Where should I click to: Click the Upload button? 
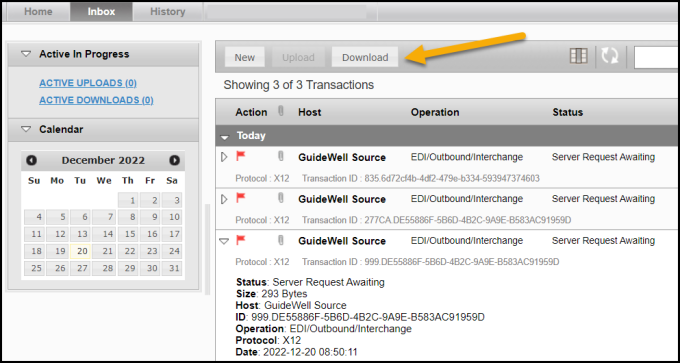click(x=298, y=57)
